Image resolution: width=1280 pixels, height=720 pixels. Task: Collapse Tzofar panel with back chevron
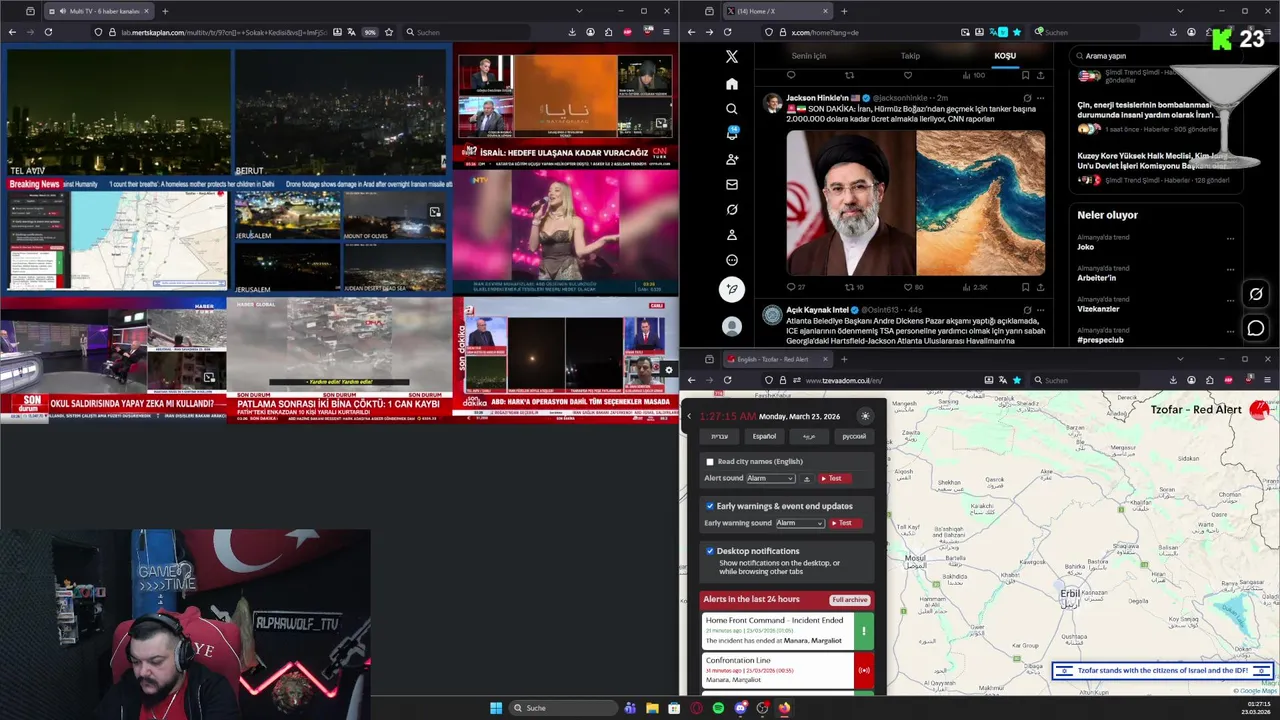click(689, 416)
